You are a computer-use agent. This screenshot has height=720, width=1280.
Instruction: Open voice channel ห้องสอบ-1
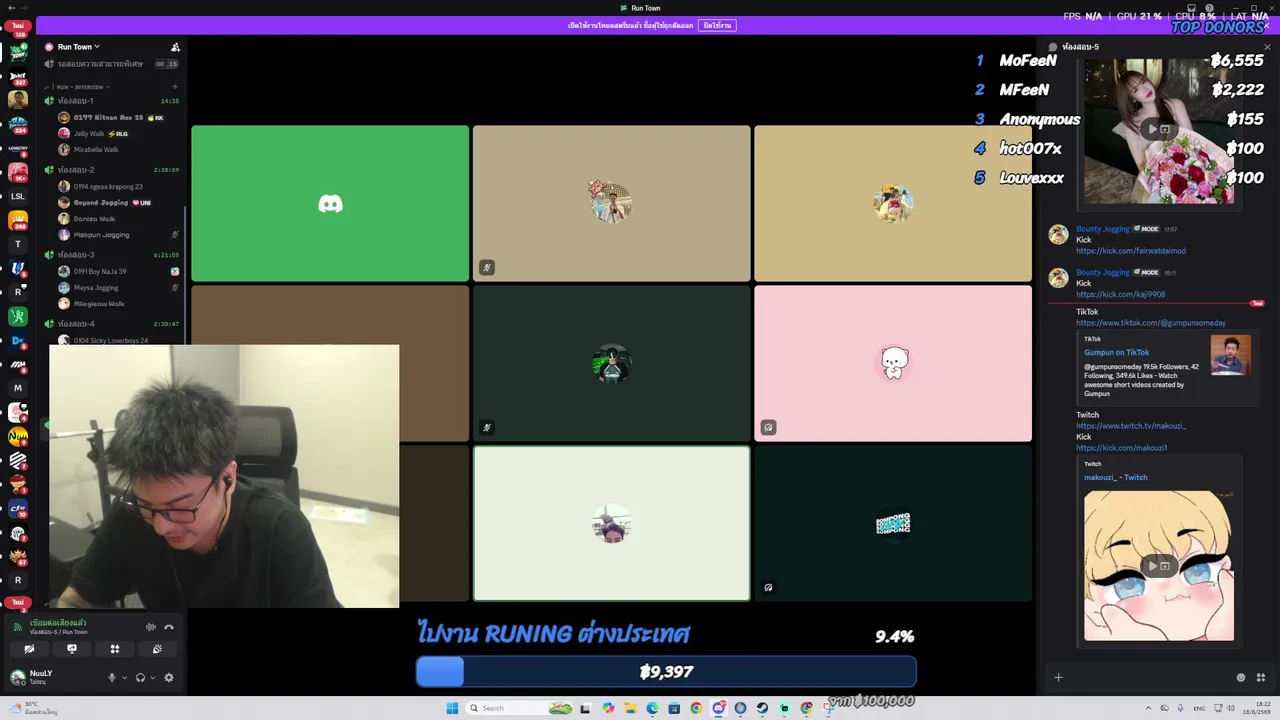coord(112,101)
